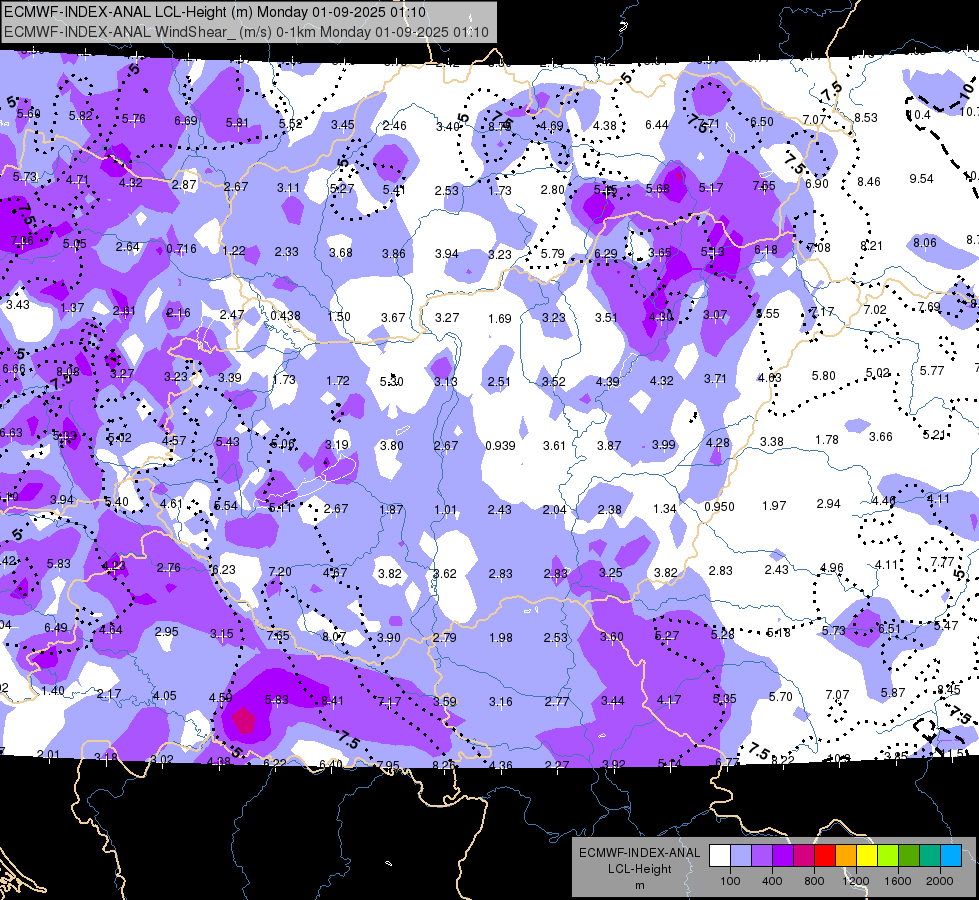Viewport: 979px width, 900px height.
Task: Click the legend scale label 1600
Action: click(x=898, y=881)
